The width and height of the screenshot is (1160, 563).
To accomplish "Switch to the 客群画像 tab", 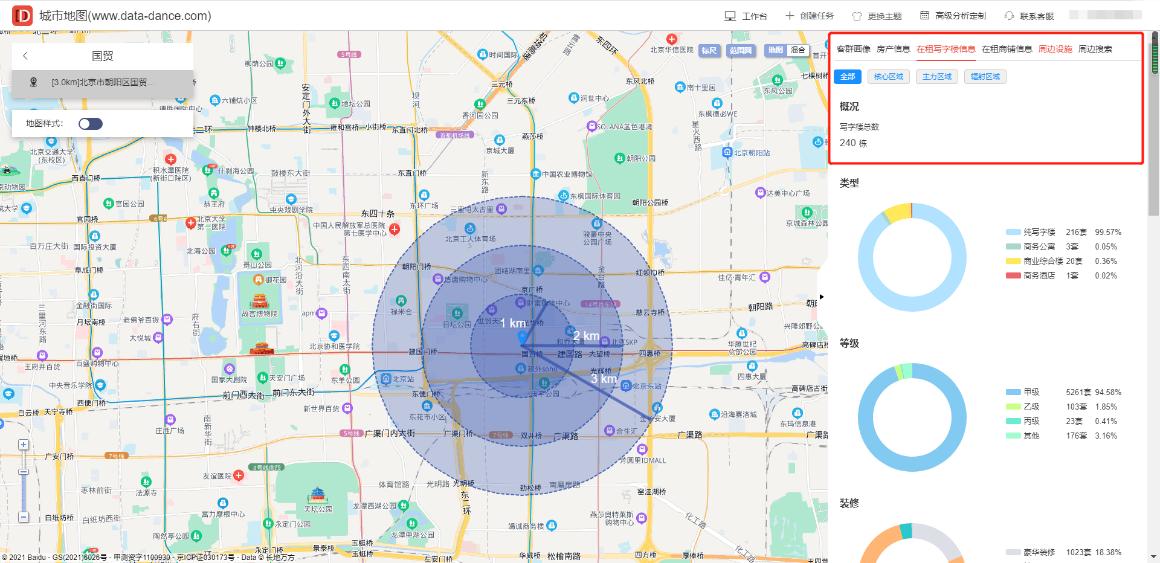I will coord(853,48).
